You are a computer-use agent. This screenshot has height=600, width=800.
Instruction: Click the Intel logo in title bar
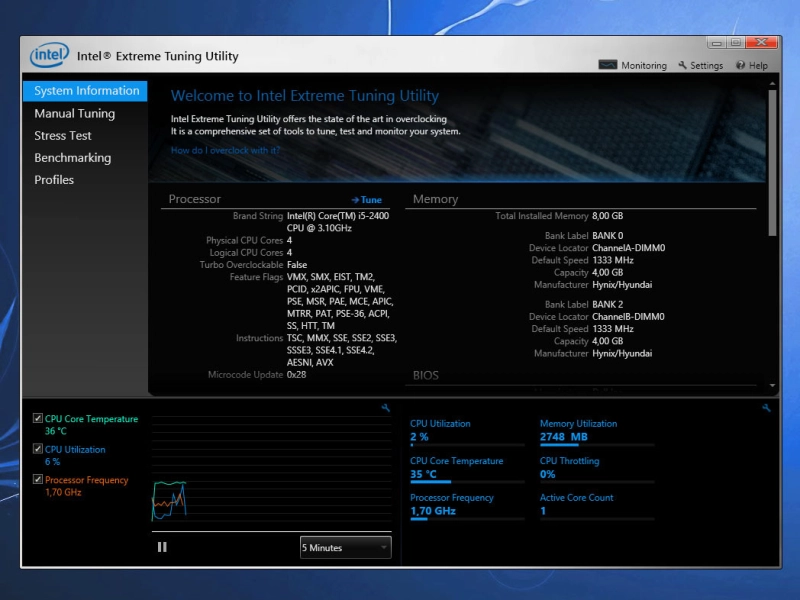pos(49,55)
